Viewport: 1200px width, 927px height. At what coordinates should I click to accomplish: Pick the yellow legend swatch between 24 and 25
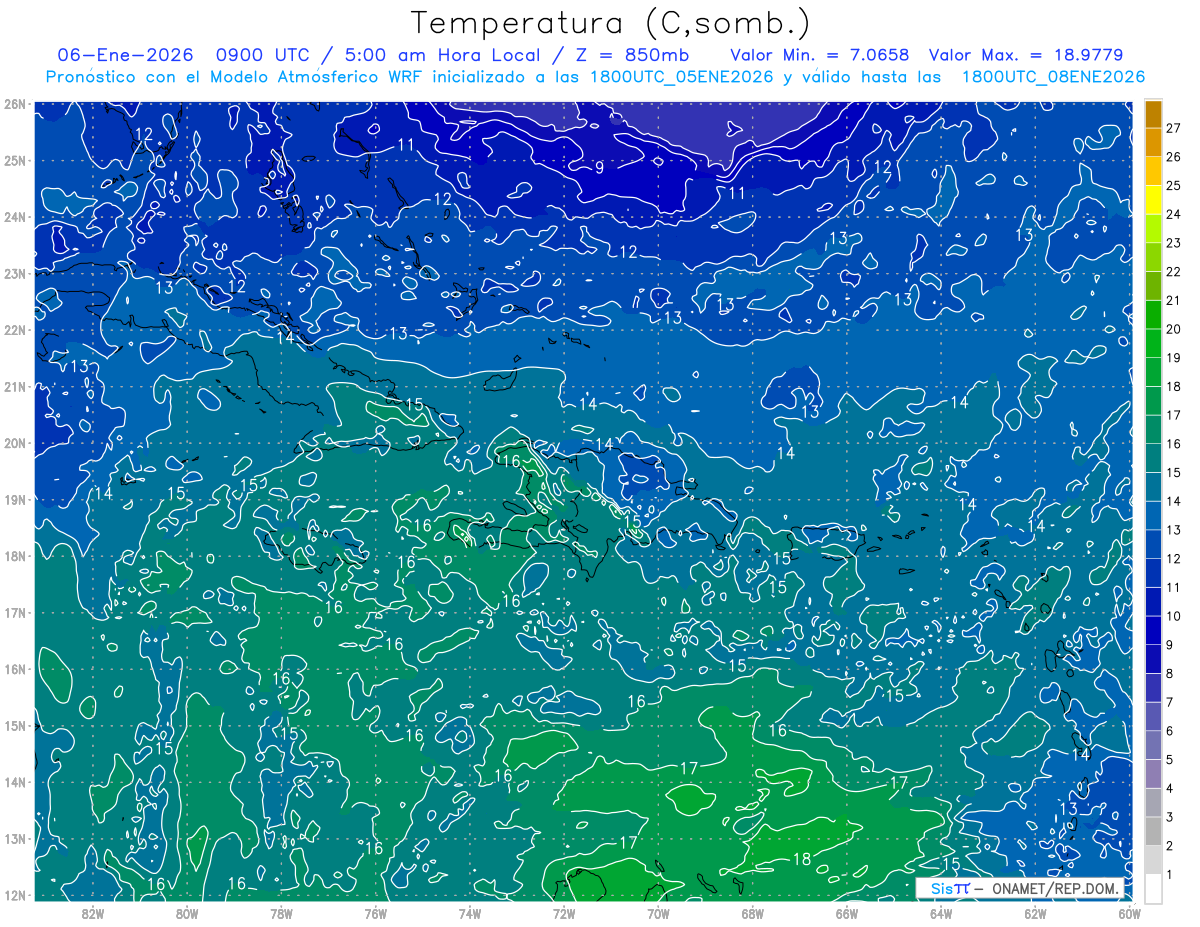pos(1153,199)
